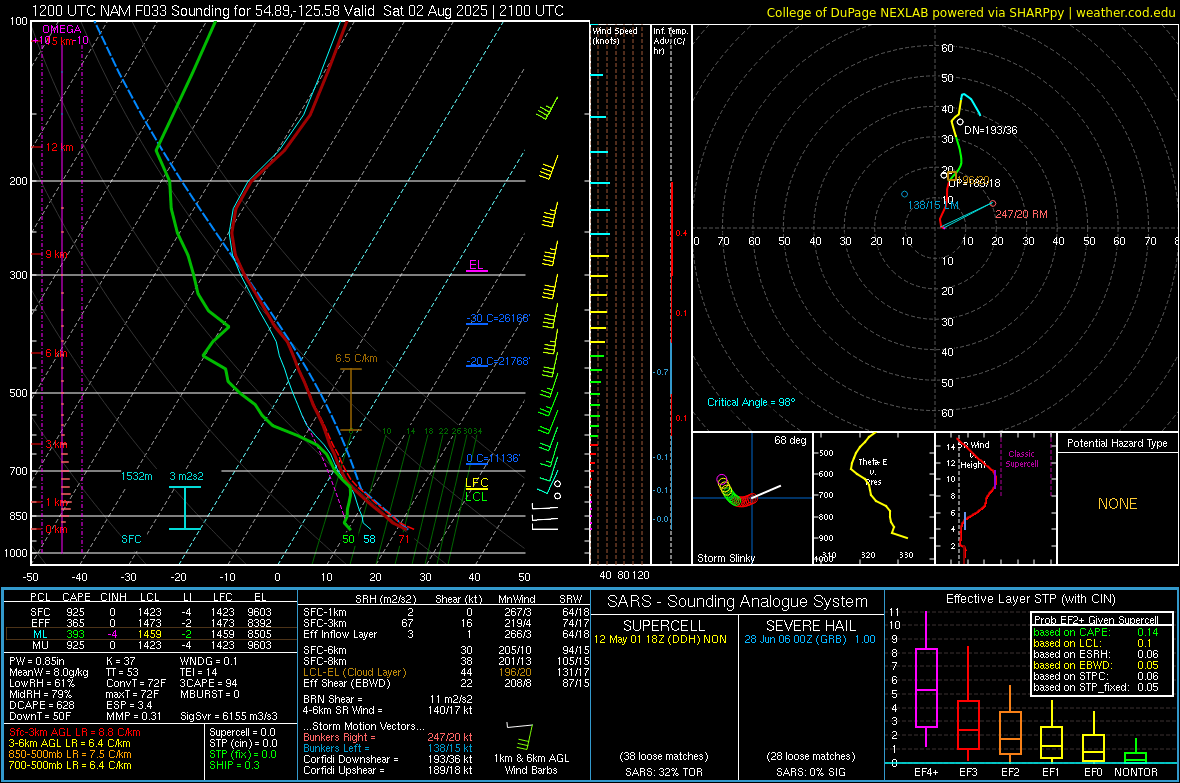This screenshot has height=783, width=1180.
Task: Click the sounding title with valid time
Action: (298, 11)
